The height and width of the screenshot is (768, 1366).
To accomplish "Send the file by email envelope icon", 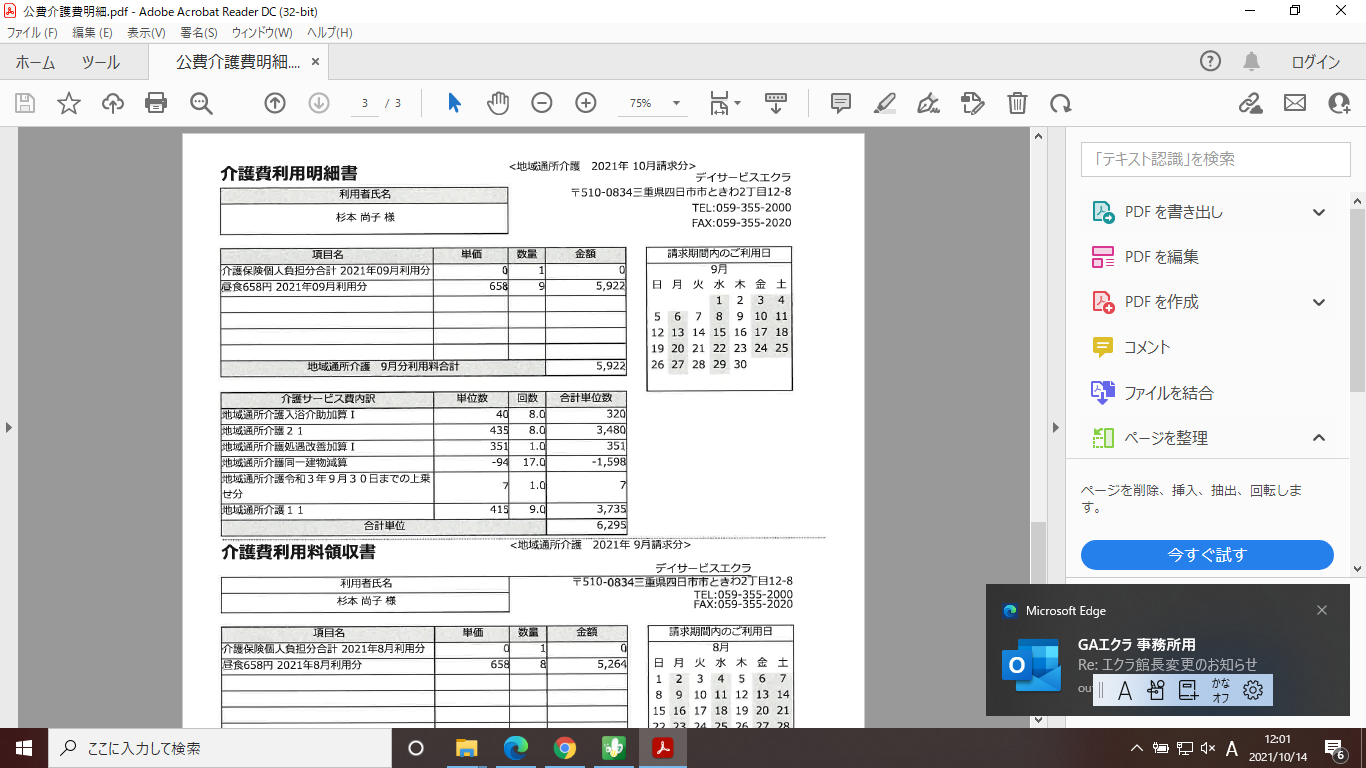I will click(1295, 103).
